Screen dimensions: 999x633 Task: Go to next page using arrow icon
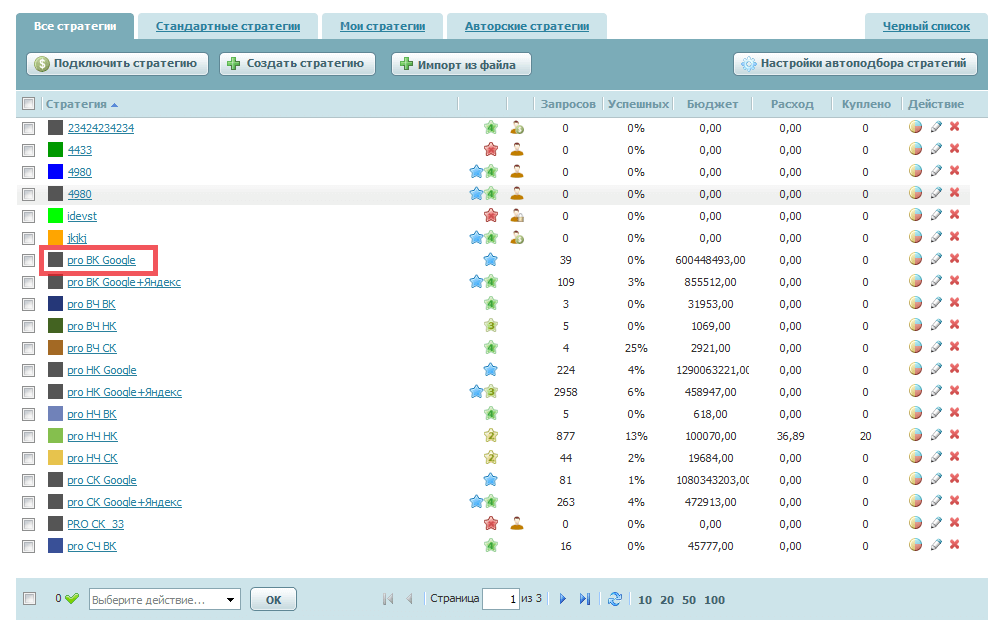[x=563, y=599]
